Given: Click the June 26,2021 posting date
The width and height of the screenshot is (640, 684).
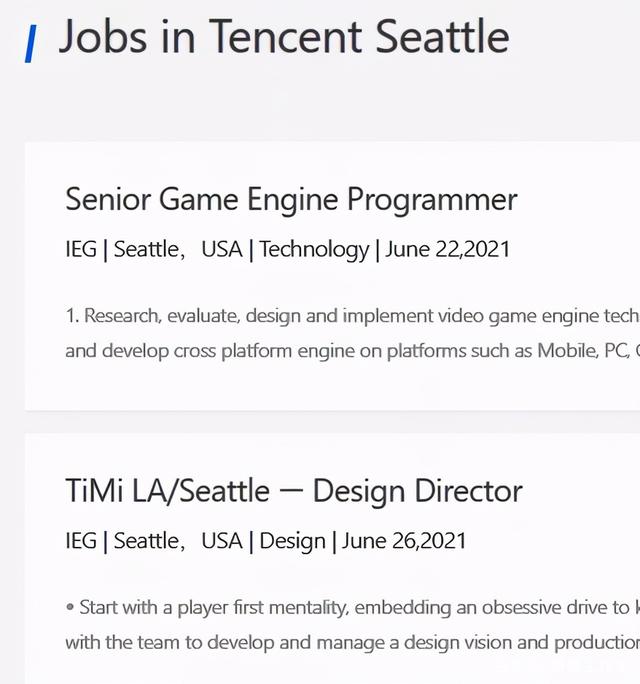Looking at the screenshot, I should pyautogui.click(x=404, y=541).
